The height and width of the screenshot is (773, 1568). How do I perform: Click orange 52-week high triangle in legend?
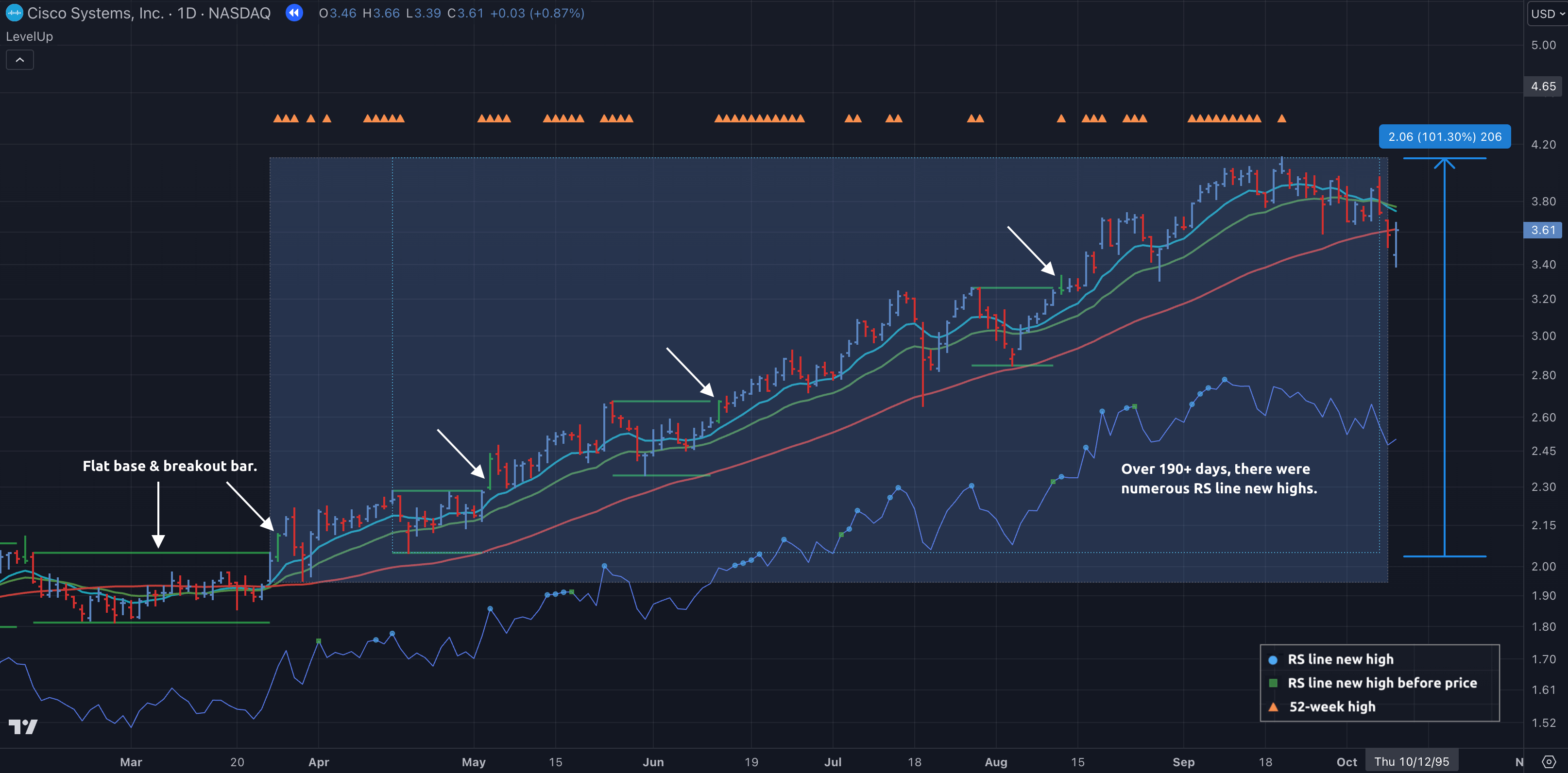(1273, 707)
